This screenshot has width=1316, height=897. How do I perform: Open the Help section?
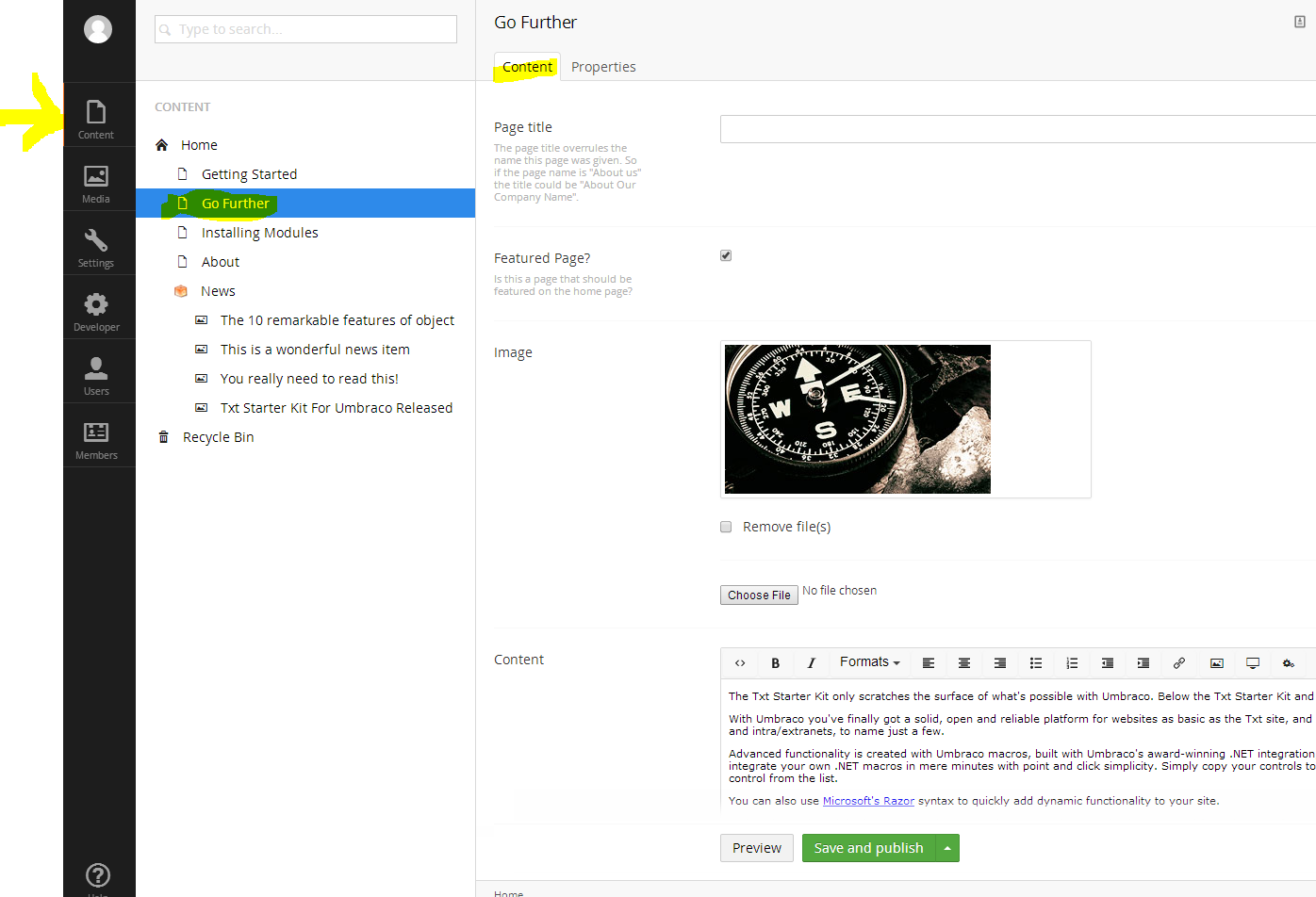click(x=98, y=877)
